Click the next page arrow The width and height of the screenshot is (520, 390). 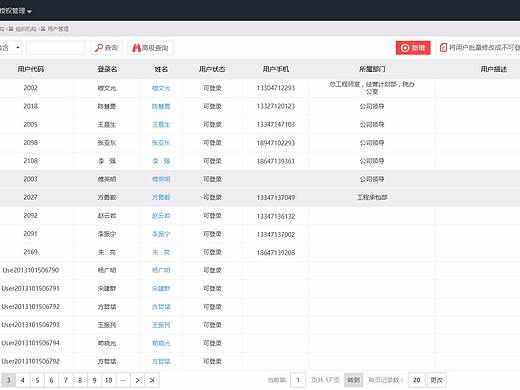pyautogui.click(x=137, y=380)
